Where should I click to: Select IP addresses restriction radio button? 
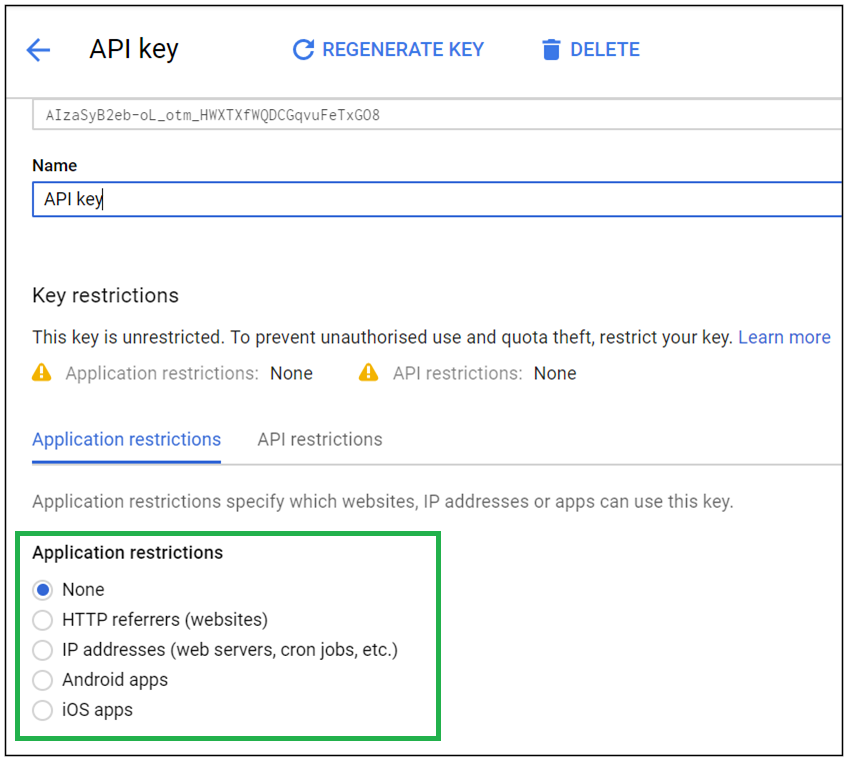tap(43, 650)
